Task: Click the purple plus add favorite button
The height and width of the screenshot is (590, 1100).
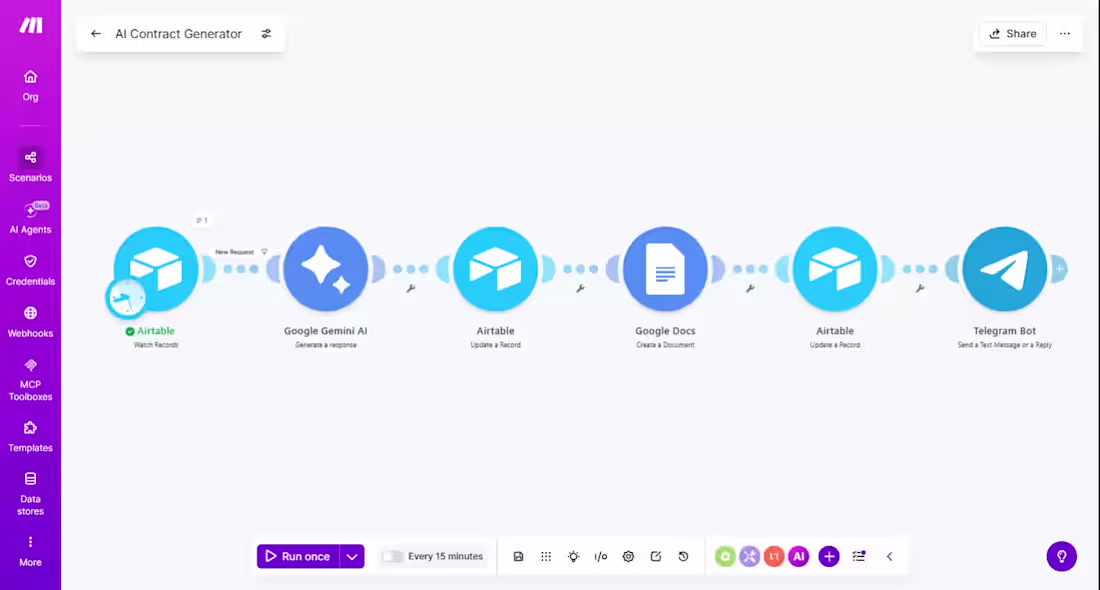Action: [x=829, y=556]
